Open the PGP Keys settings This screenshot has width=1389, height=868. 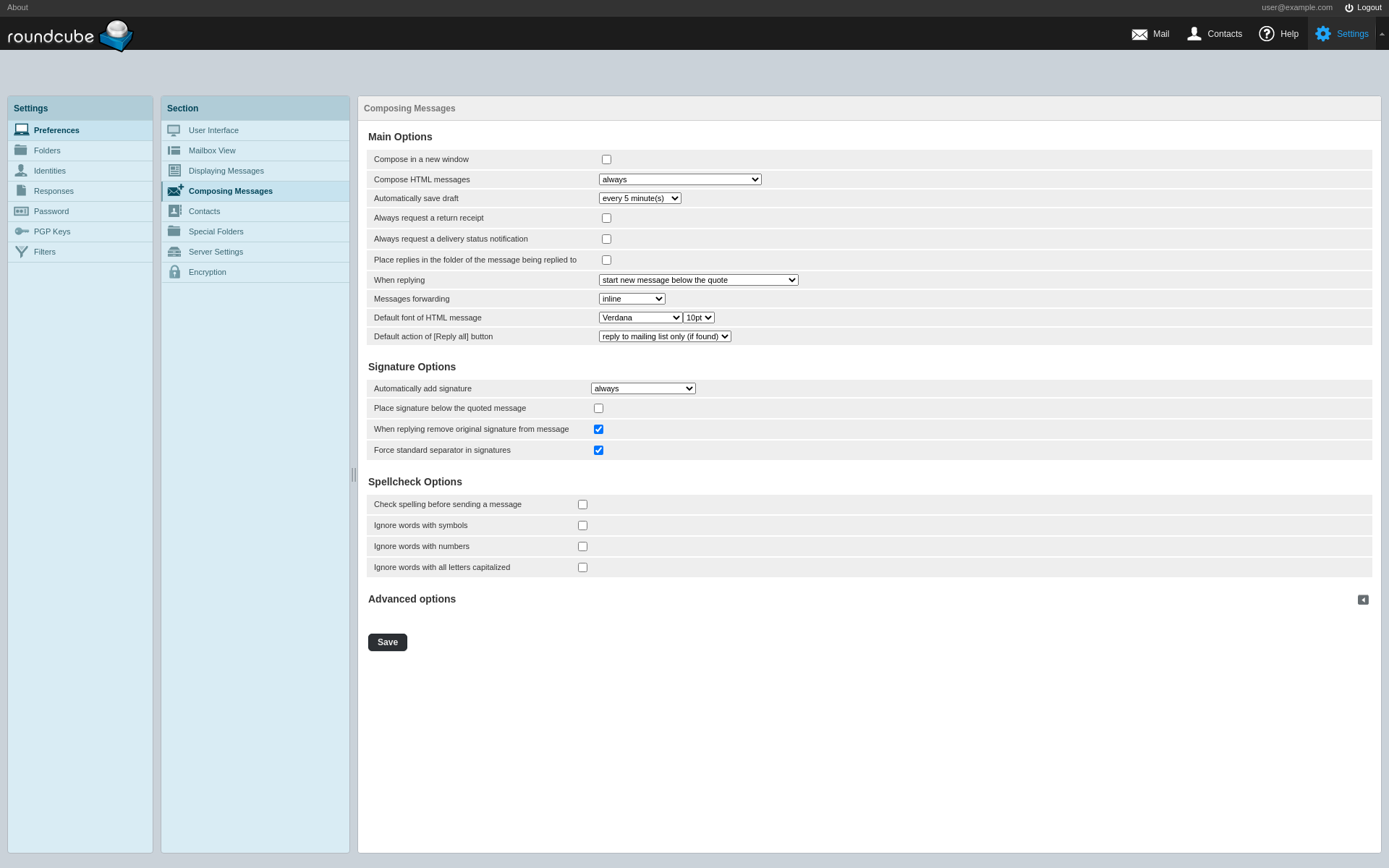click(x=80, y=231)
